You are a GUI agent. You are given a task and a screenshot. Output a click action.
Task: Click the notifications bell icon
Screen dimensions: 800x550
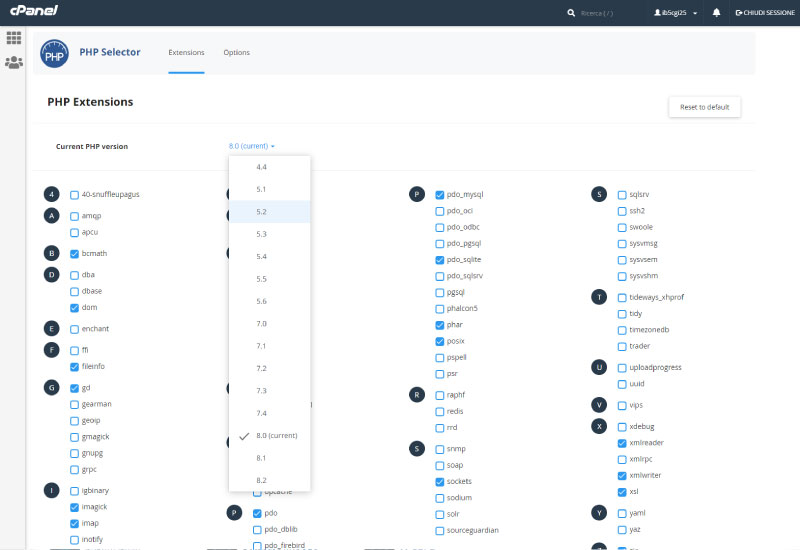(716, 13)
